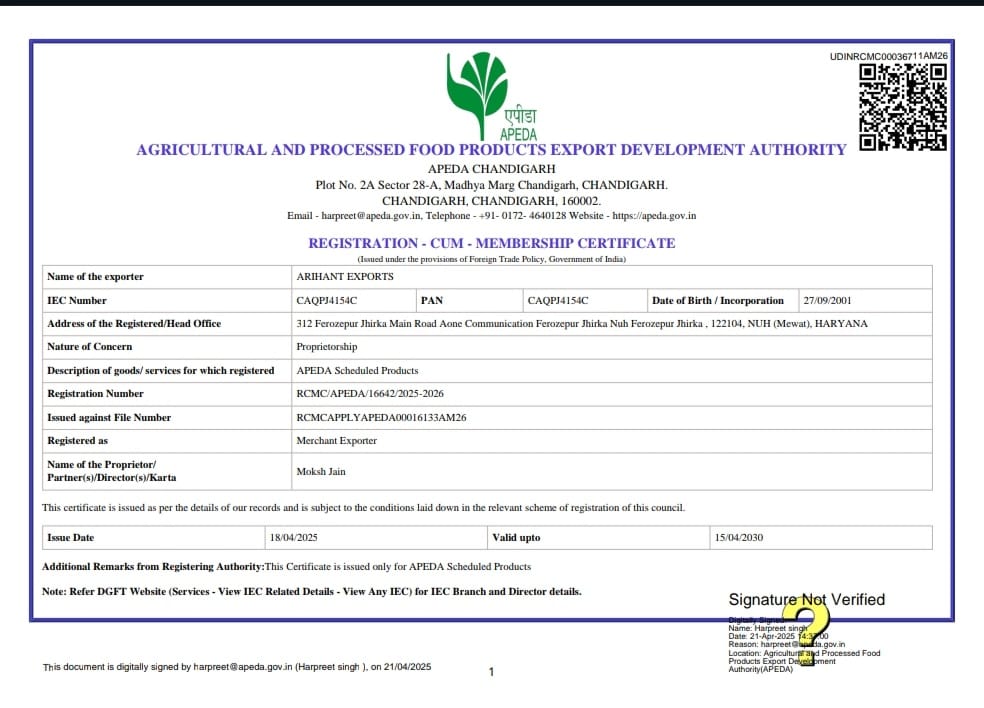Click the Agricultural and Processed Food Products heading
This screenshot has width=984, height=708.
[491, 150]
